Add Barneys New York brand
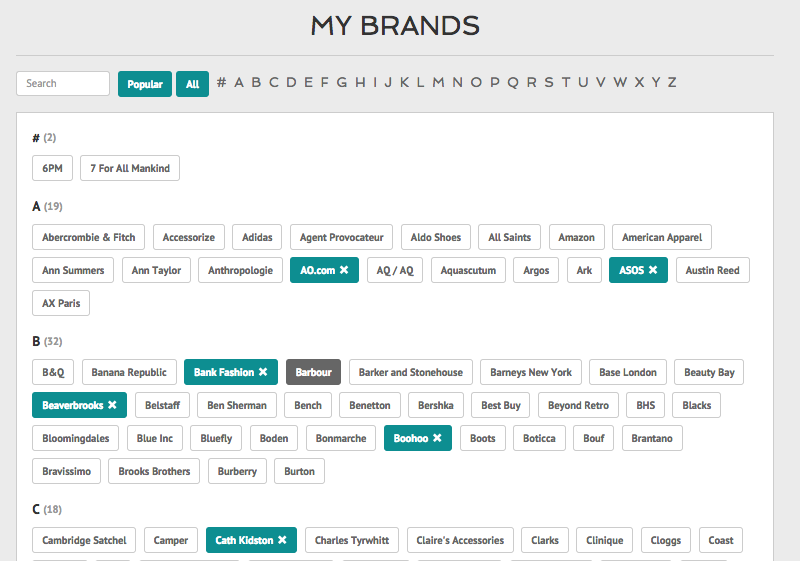Image resolution: width=800 pixels, height=561 pixels. click(x=531, y=372)
